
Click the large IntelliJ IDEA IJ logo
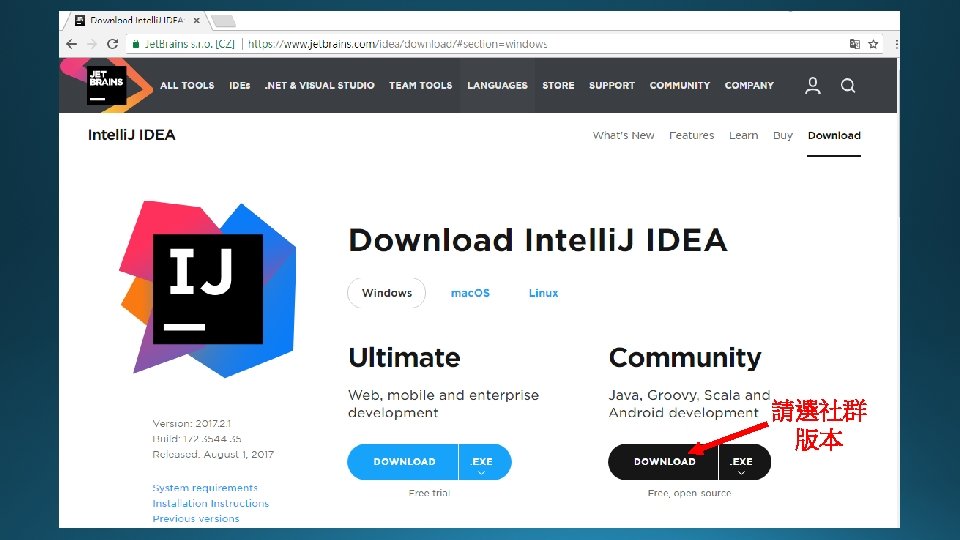click(208, 288)
